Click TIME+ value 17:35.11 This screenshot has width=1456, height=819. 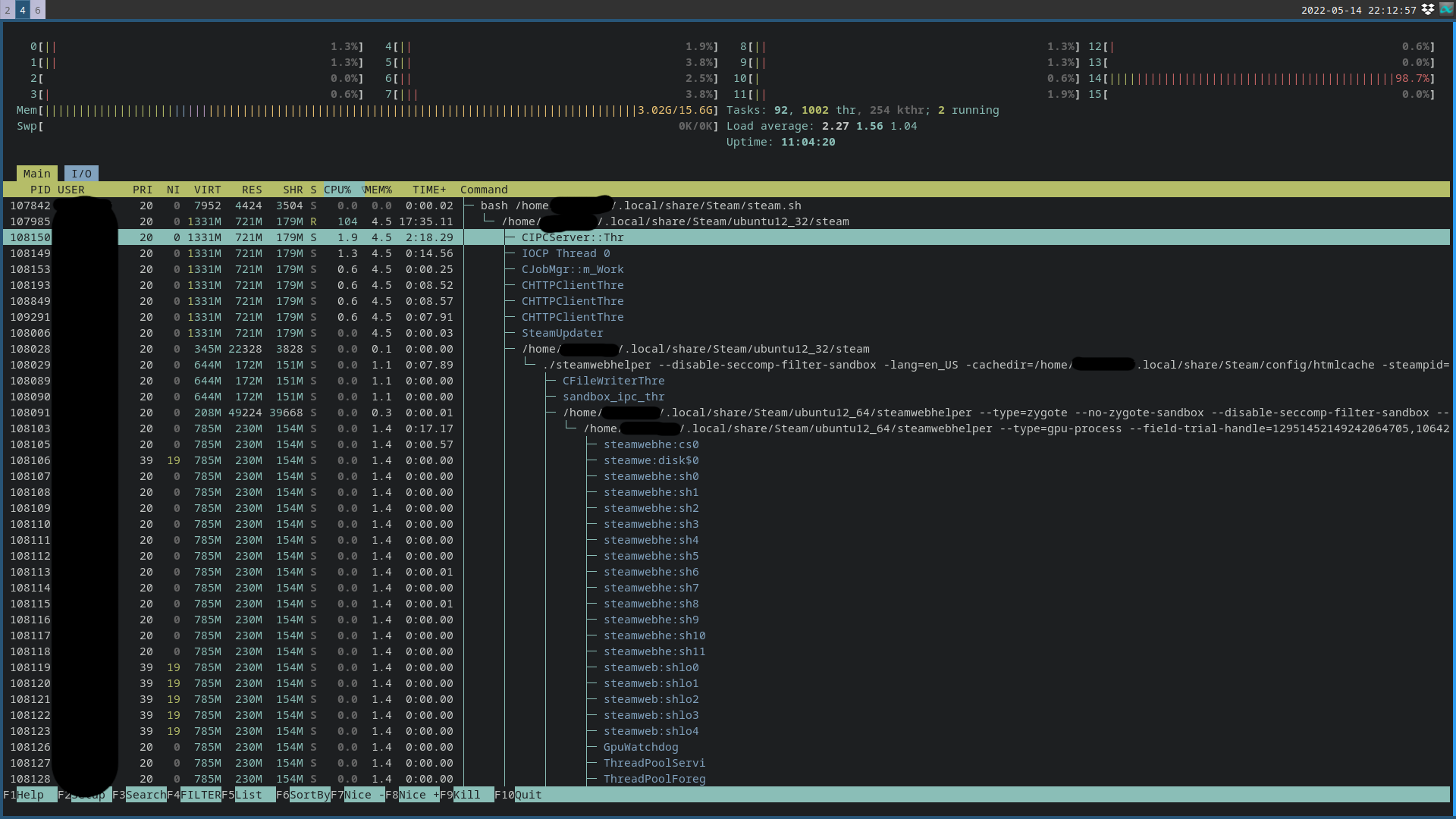[x=426, y=221]
